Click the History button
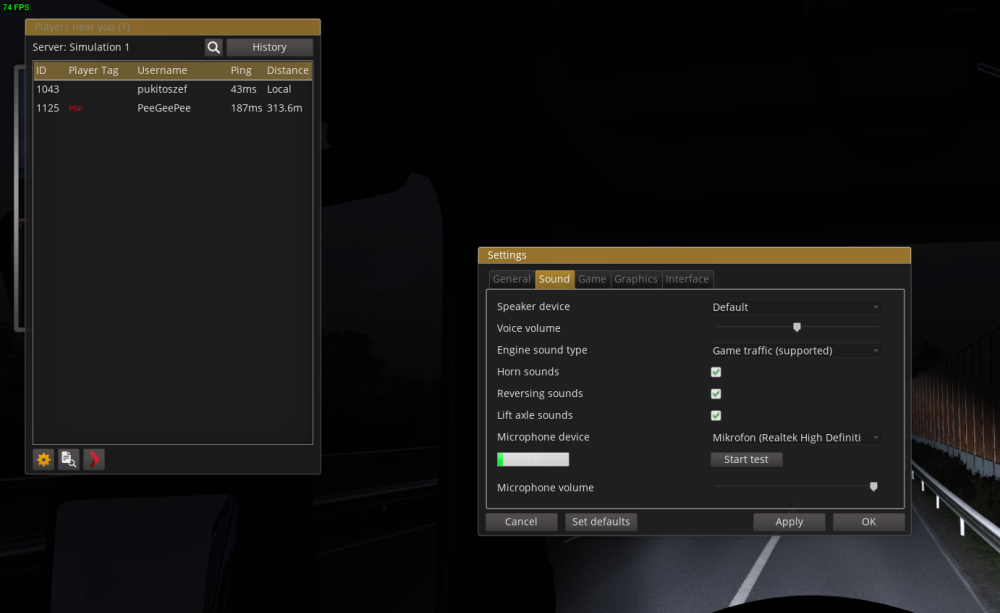The image size is (1000, 613). click(269, 47)
